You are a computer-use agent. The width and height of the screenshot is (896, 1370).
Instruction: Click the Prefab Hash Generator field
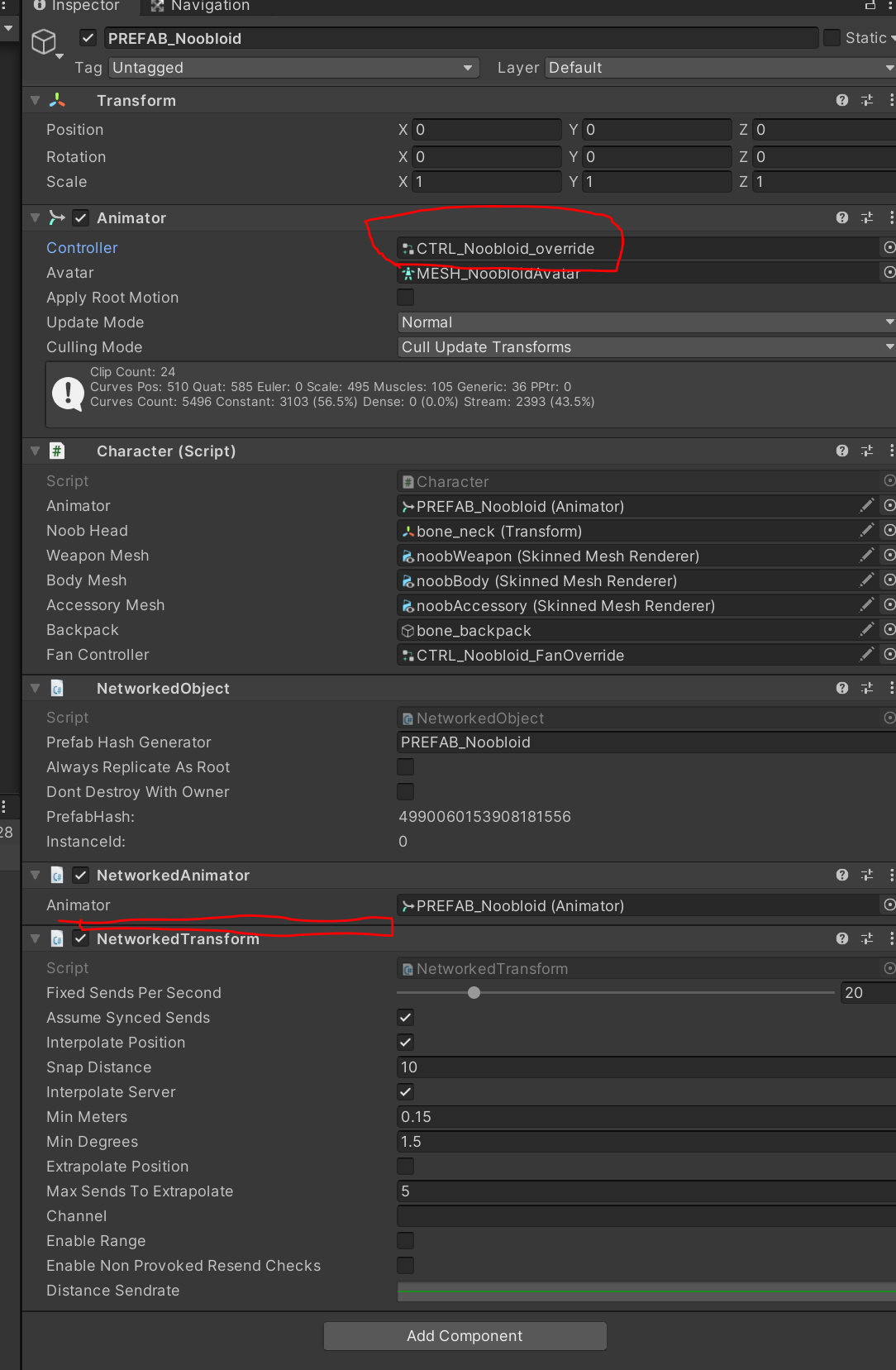[646, 742]
